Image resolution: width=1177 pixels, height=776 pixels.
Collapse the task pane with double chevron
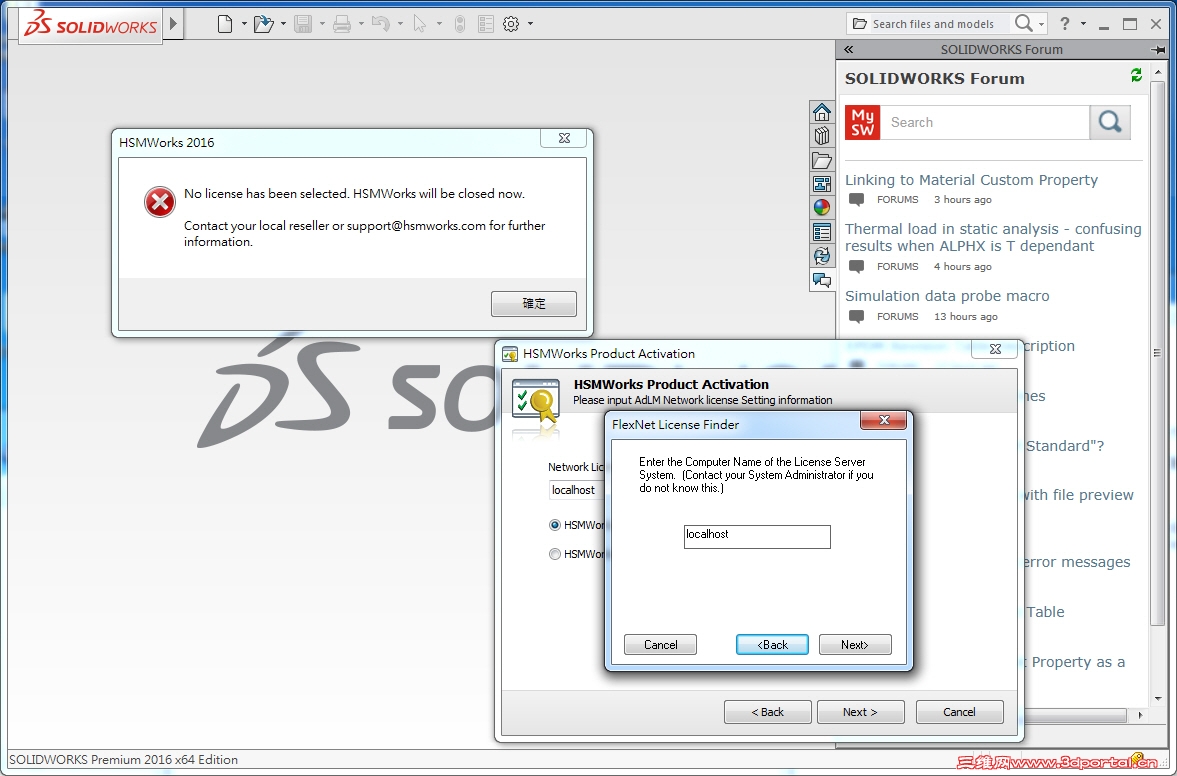[x=848, y=50]
